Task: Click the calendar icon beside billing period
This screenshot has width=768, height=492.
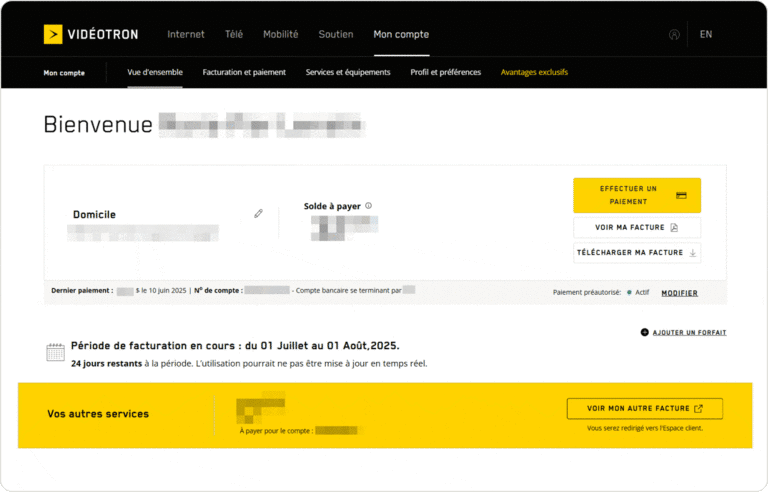Action: (56, 352)
